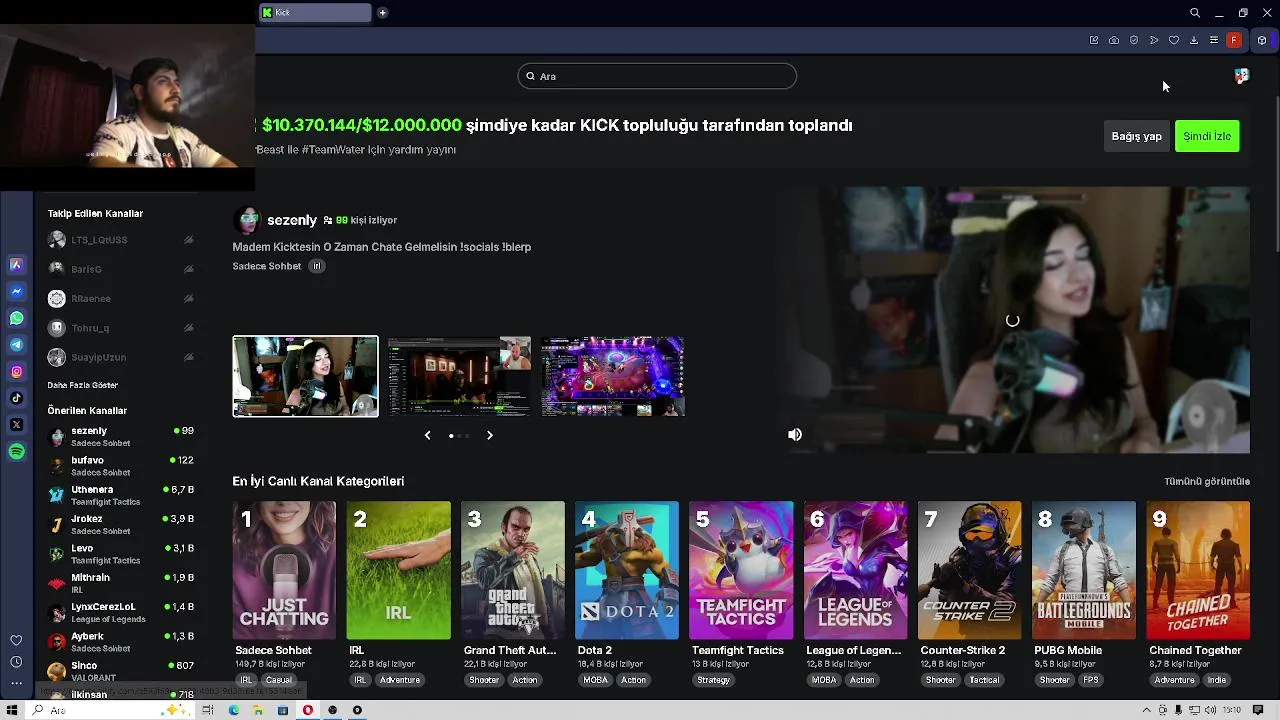This screenshot has width=1280, height=720.
Task: Open Just Chatting category card
Action: (284, 570)
